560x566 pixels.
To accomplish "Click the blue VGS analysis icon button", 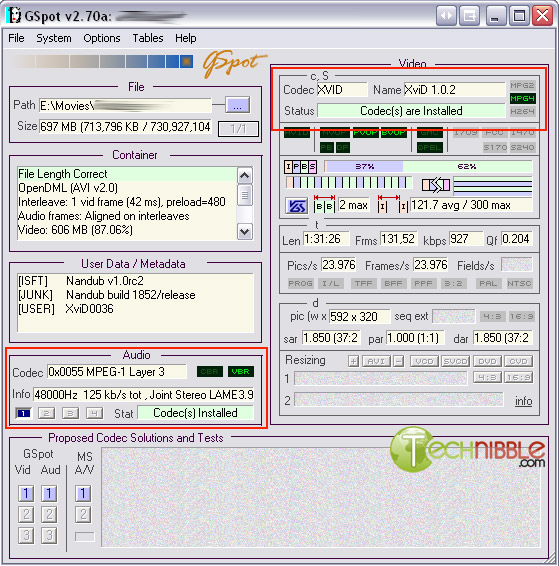I will pyautogui.click(x=296, y=206).
